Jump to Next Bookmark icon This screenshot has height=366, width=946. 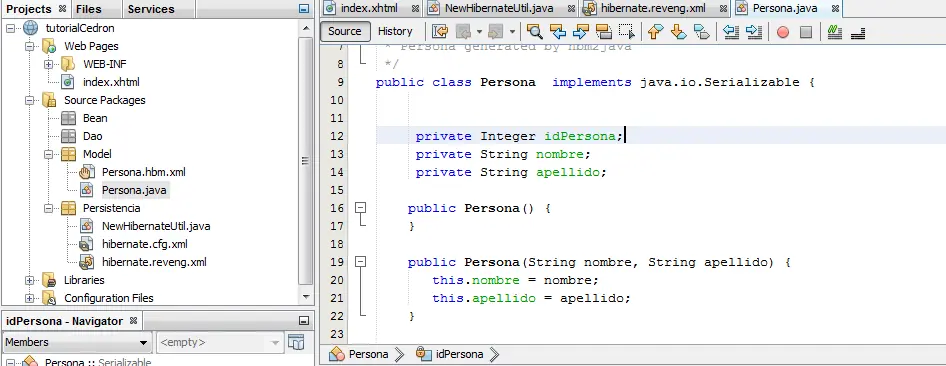[x=679, y=31]
